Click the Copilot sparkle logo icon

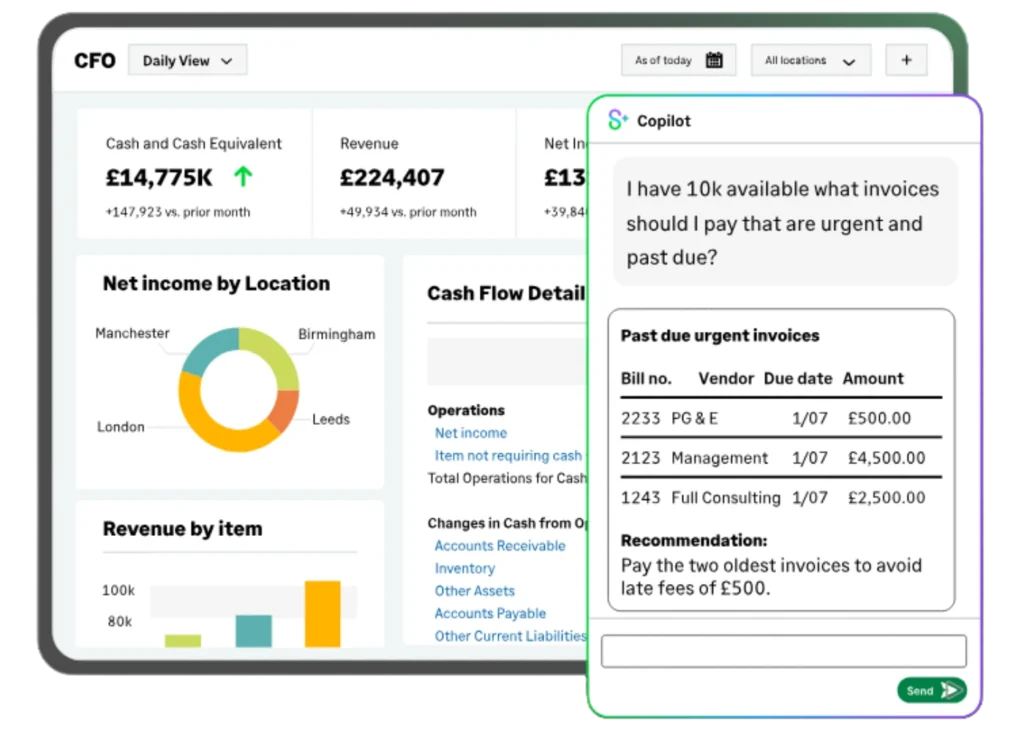617,120
